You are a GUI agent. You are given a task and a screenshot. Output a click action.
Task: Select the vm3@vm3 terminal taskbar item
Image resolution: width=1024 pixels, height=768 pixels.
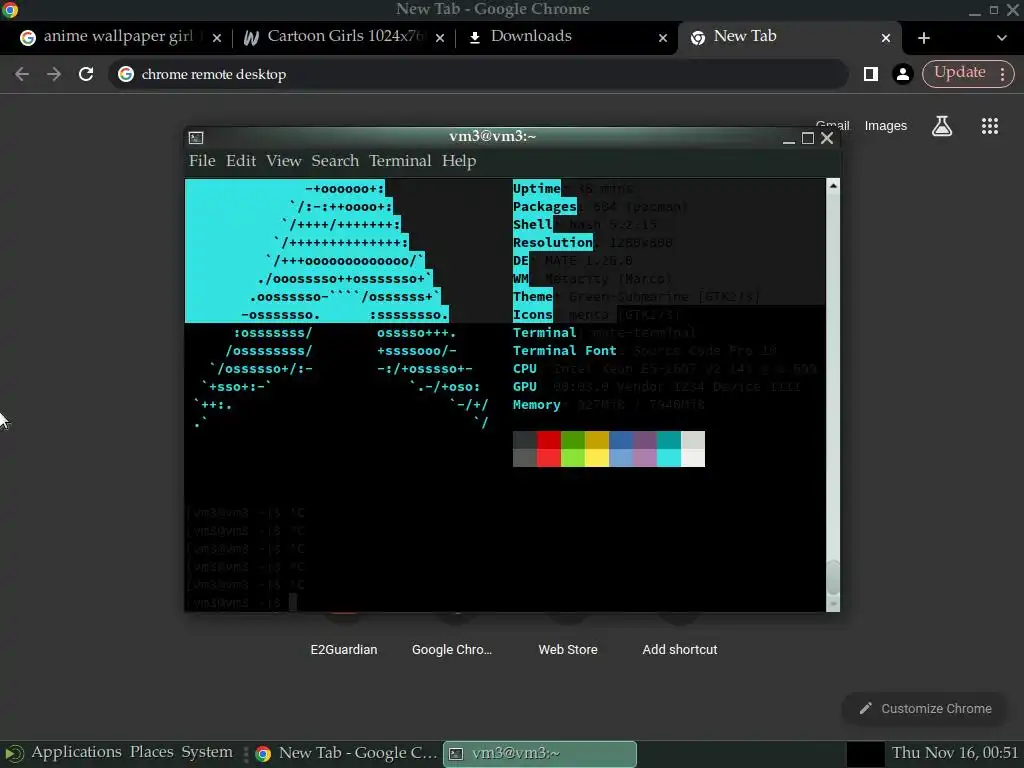pos(539,754)
